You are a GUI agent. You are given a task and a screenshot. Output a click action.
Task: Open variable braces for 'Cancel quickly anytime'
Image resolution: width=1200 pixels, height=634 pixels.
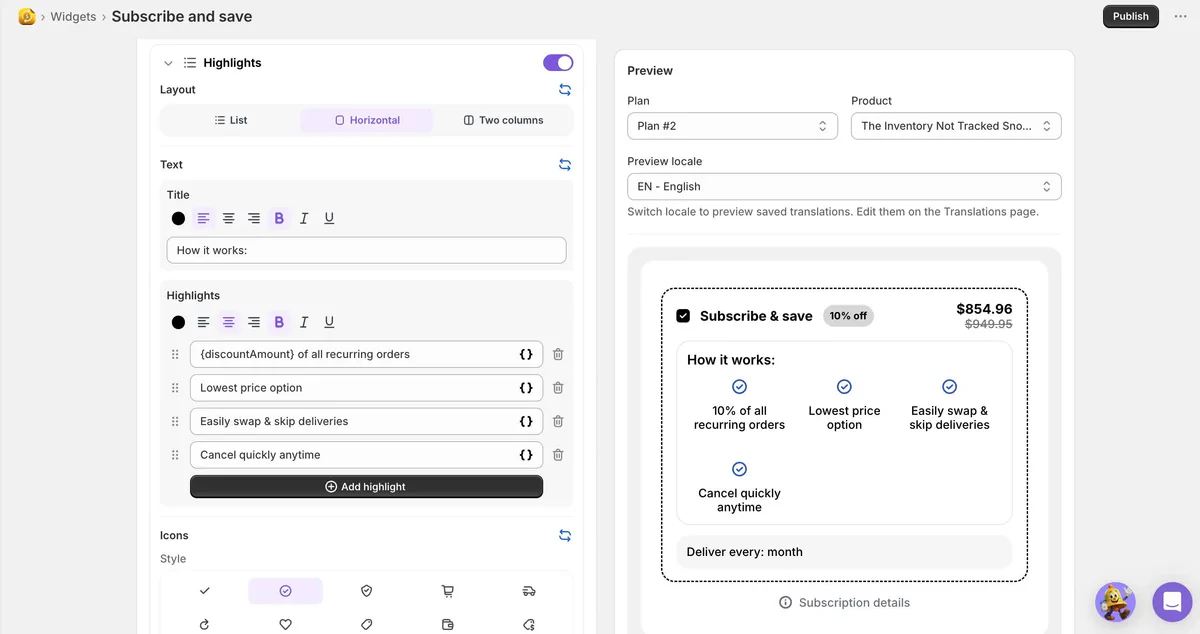pos(526,455)
